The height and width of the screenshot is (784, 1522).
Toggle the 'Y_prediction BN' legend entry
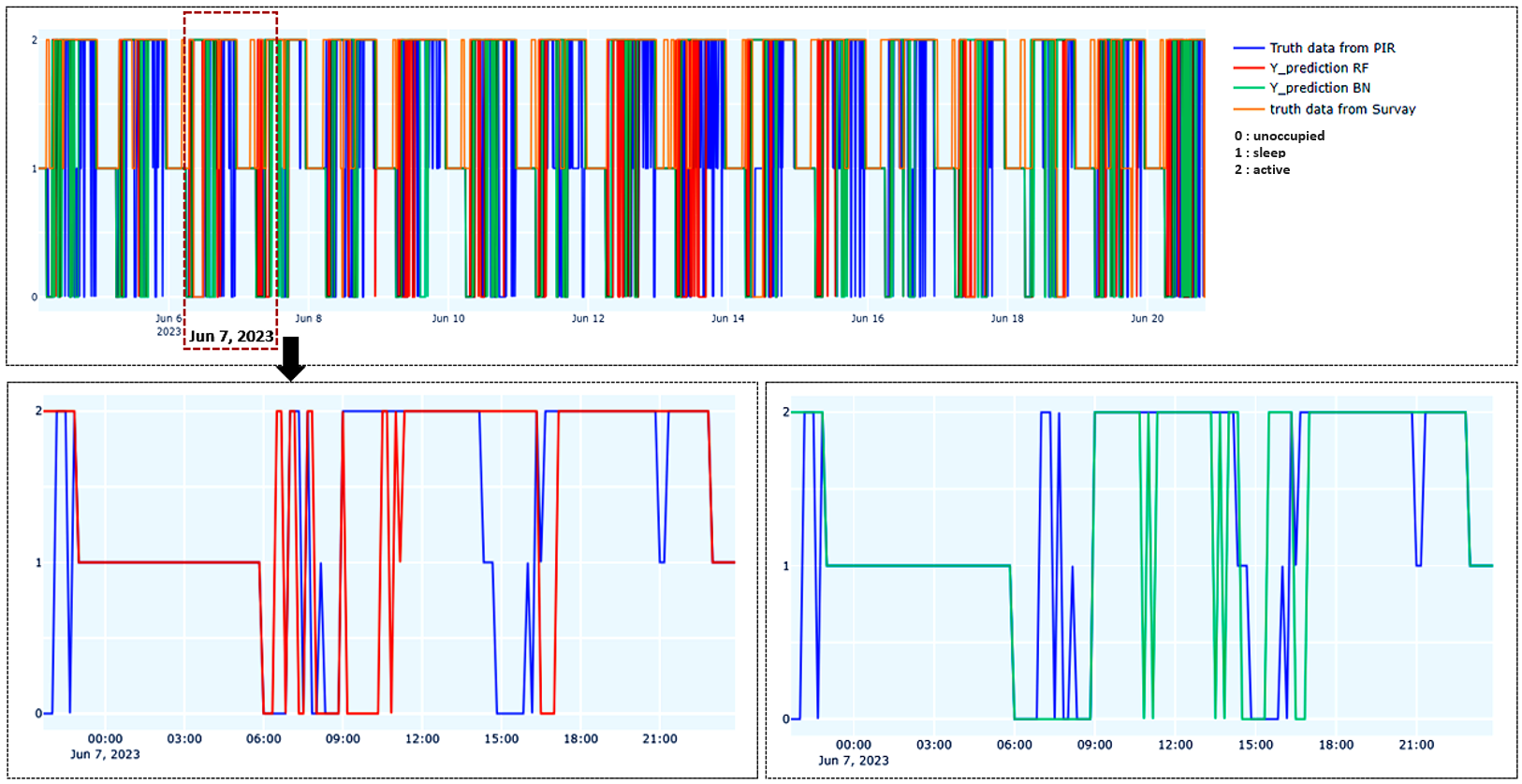tap(1302, 88)
